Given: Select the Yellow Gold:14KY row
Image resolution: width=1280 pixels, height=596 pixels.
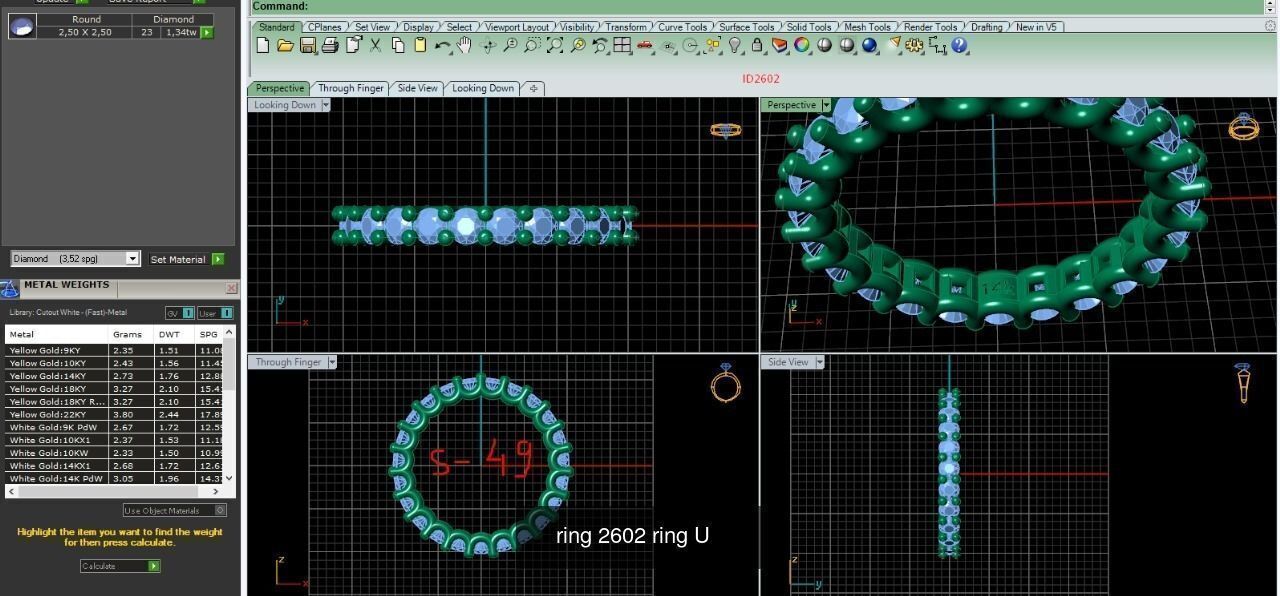Looking at the screenshot, I should click(113, 376).
